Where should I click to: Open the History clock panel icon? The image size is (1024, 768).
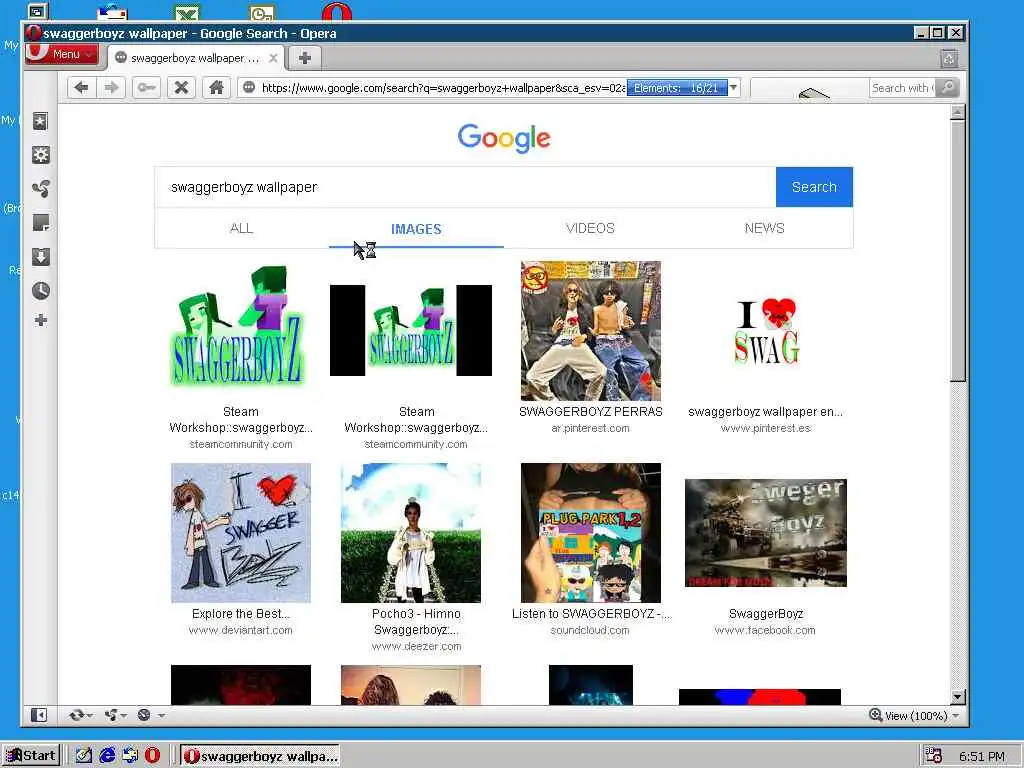point(40,291)
